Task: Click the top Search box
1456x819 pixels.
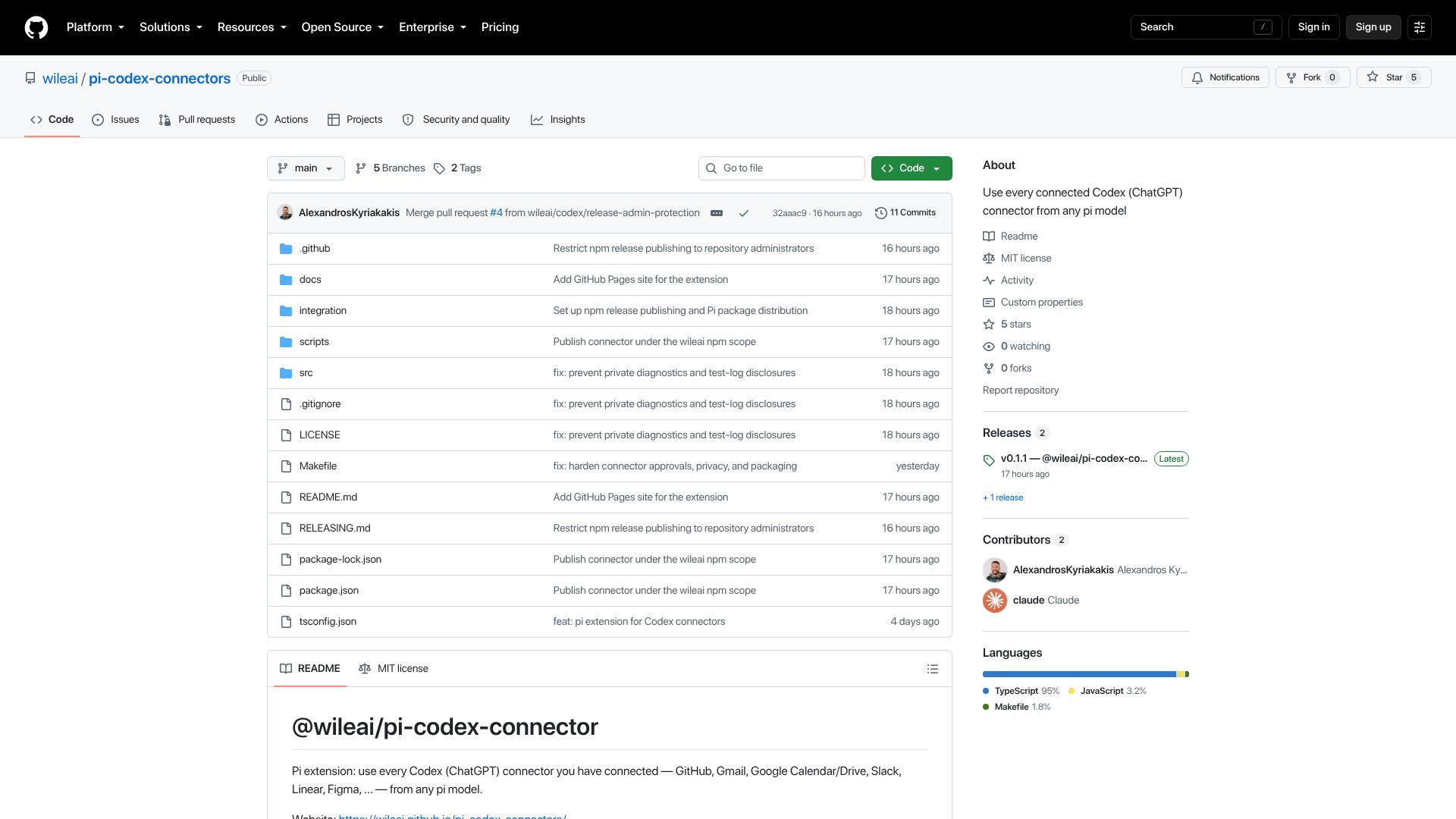Action: tap(1206, 27)
